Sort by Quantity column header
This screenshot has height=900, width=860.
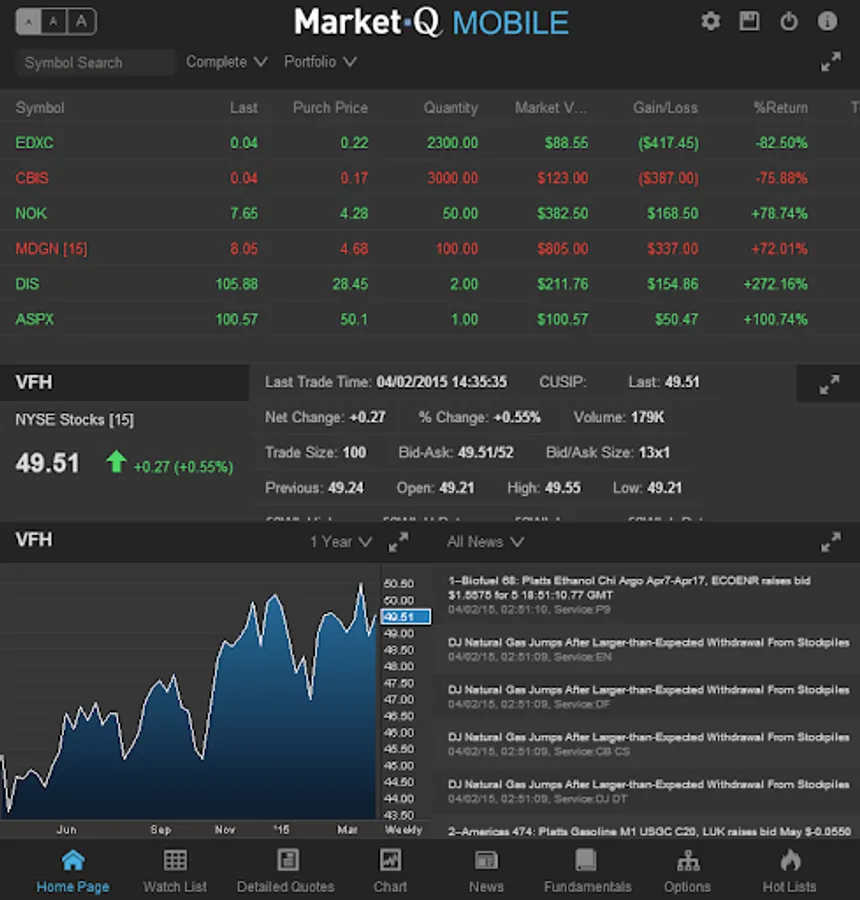[451, 108]
